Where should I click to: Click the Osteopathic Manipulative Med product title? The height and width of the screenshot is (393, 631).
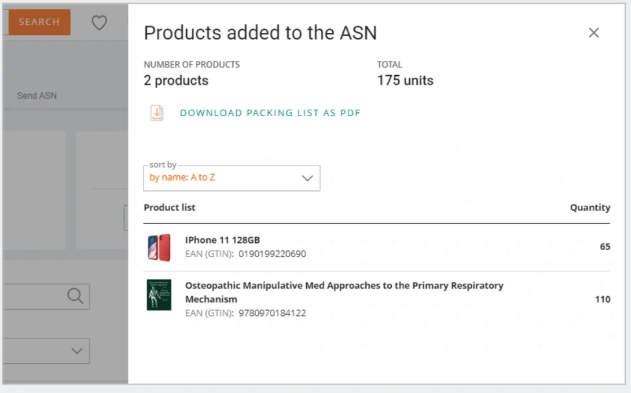(344, 292)
